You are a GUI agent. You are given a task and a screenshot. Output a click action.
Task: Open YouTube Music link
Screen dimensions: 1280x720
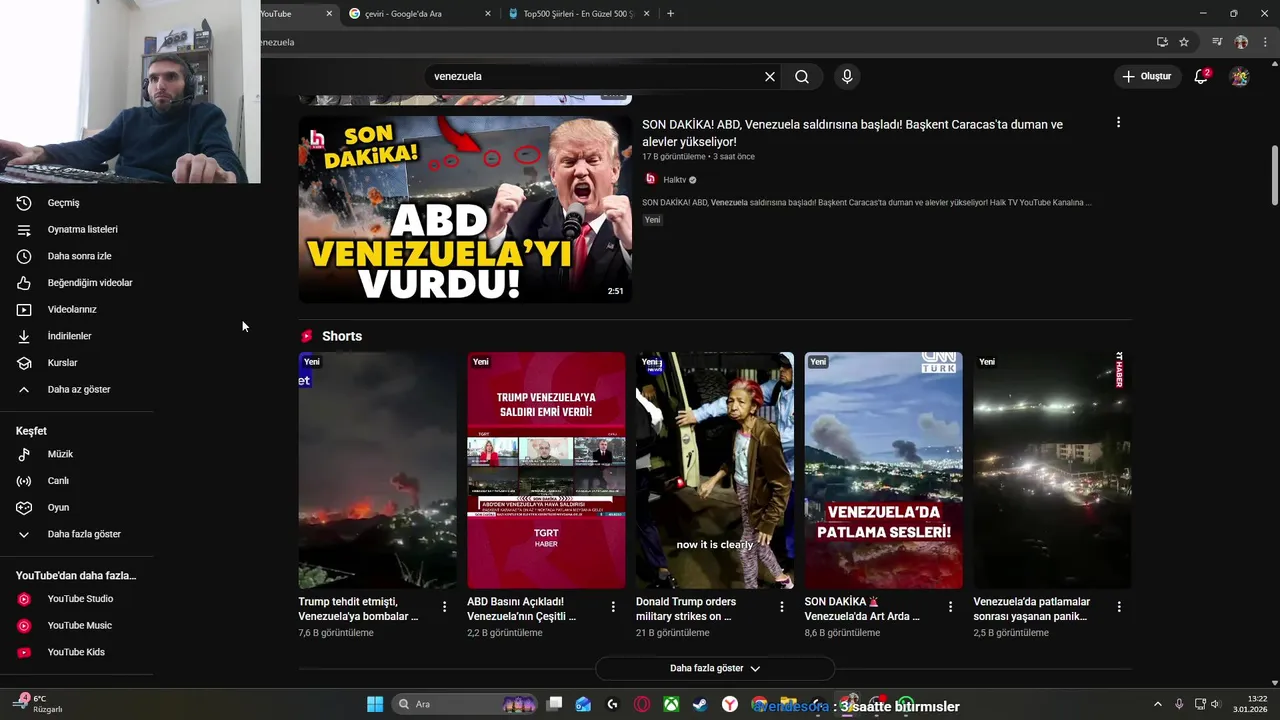coord(79,625)
